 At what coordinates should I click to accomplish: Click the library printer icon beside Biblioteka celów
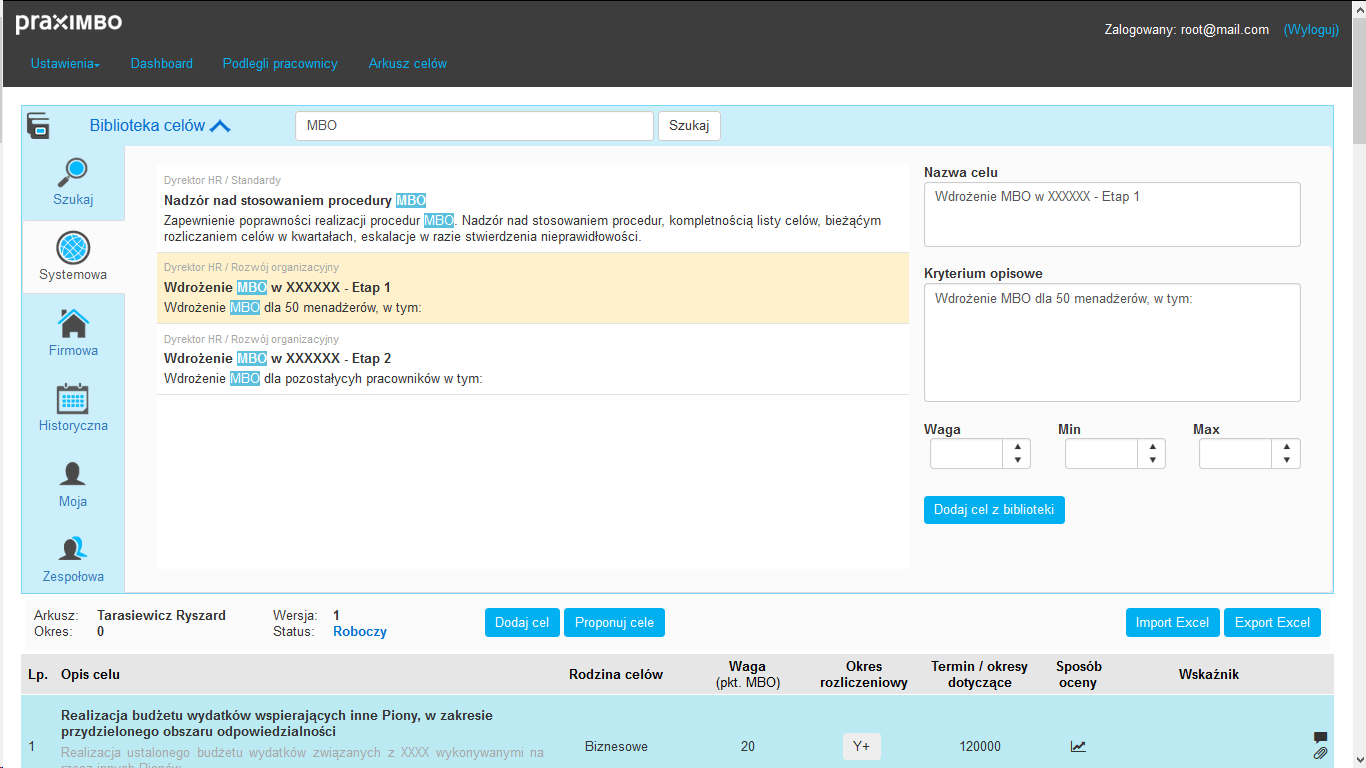tap(38, 125)
